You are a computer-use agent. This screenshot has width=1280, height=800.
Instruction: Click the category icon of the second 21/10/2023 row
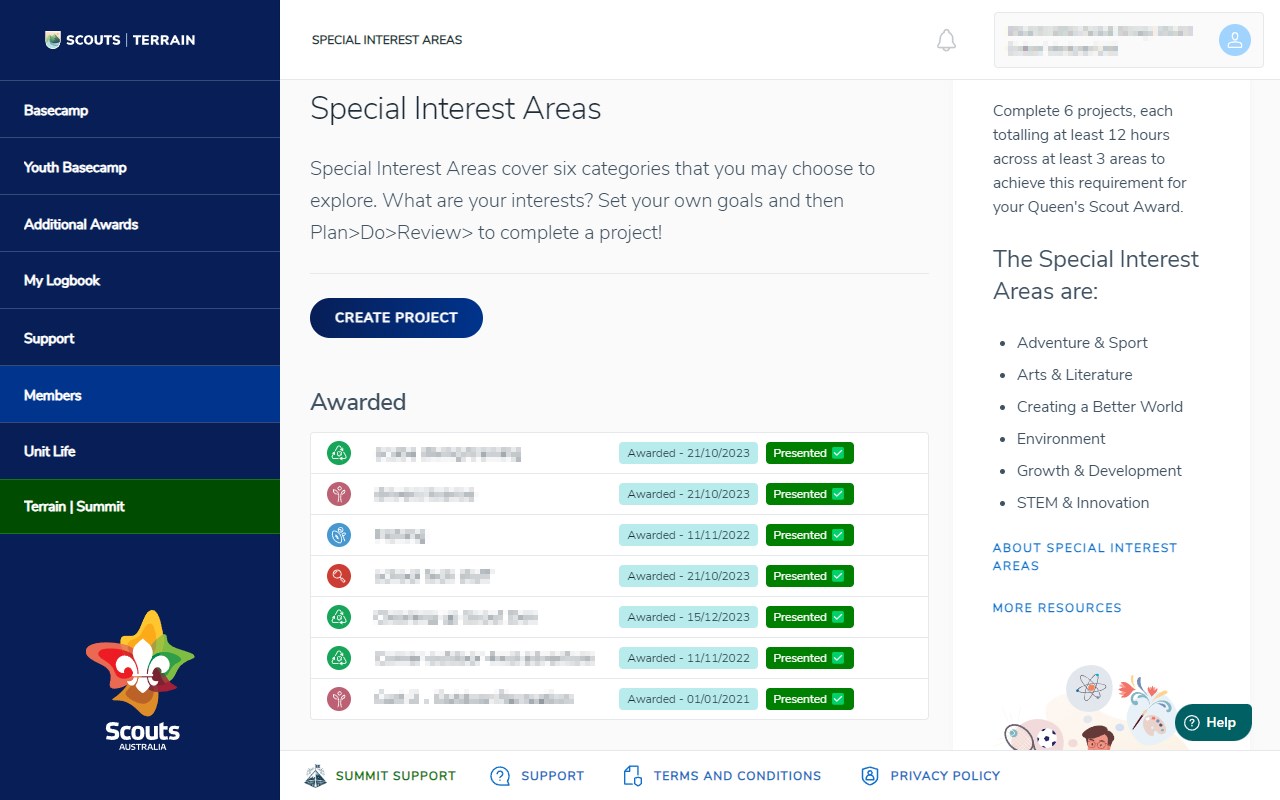pos(339,494)
